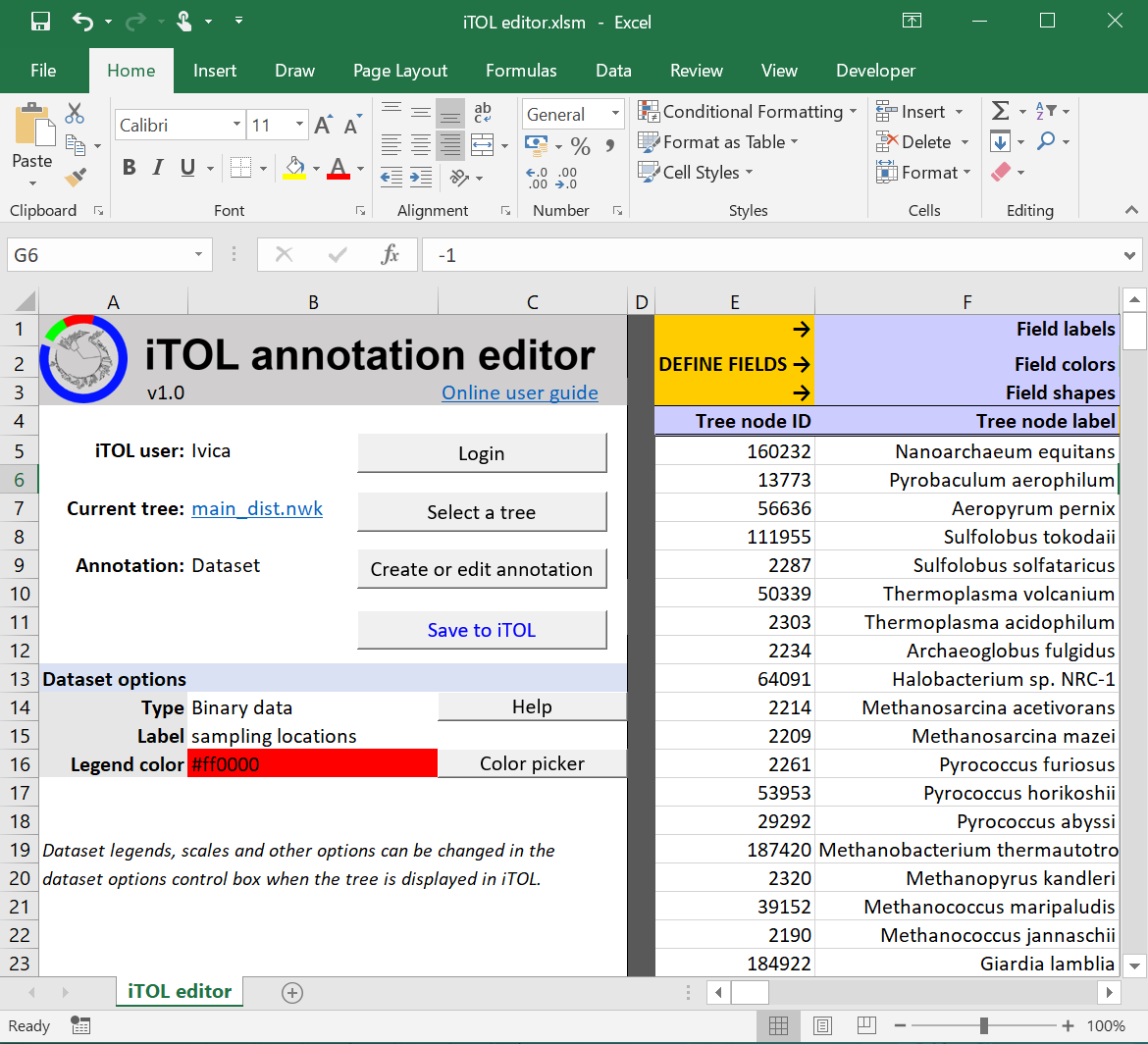1148x1044 pixels.
Task: Toggle Center horizontal alignment
Action: 421,145
